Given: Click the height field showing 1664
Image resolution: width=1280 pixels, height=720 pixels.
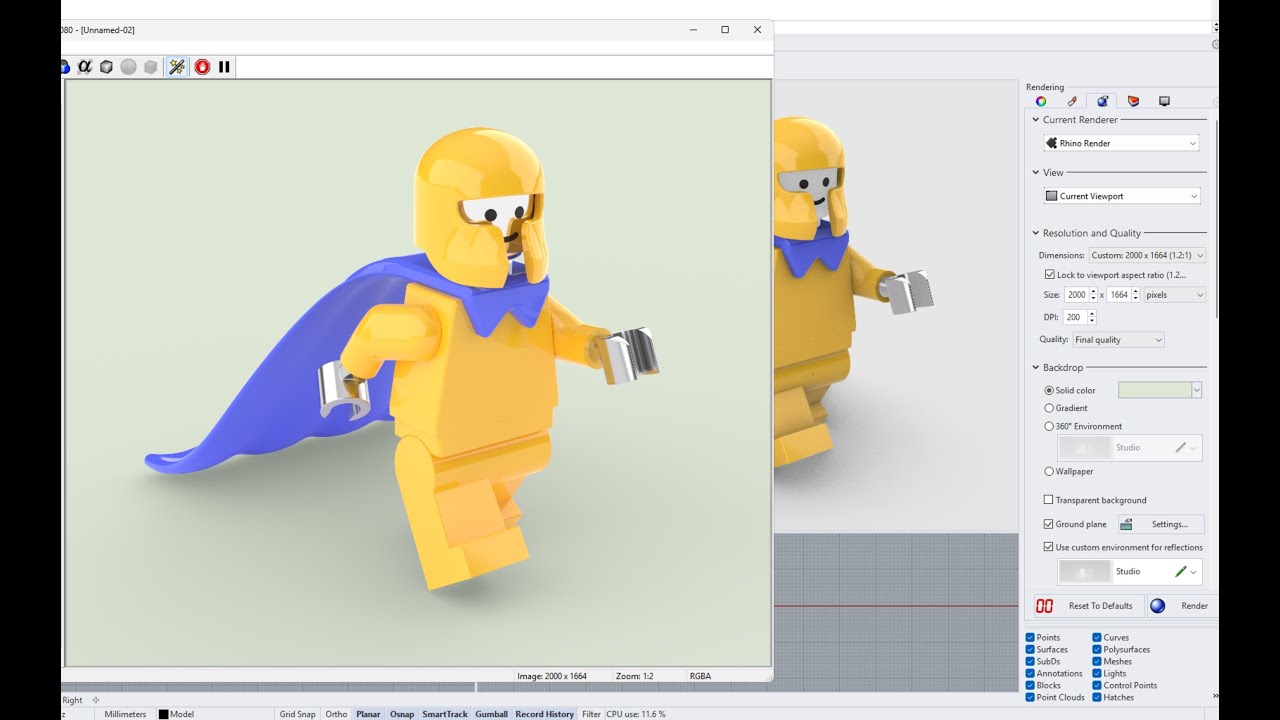Looking at the screenshot, I should point(1119,295).
